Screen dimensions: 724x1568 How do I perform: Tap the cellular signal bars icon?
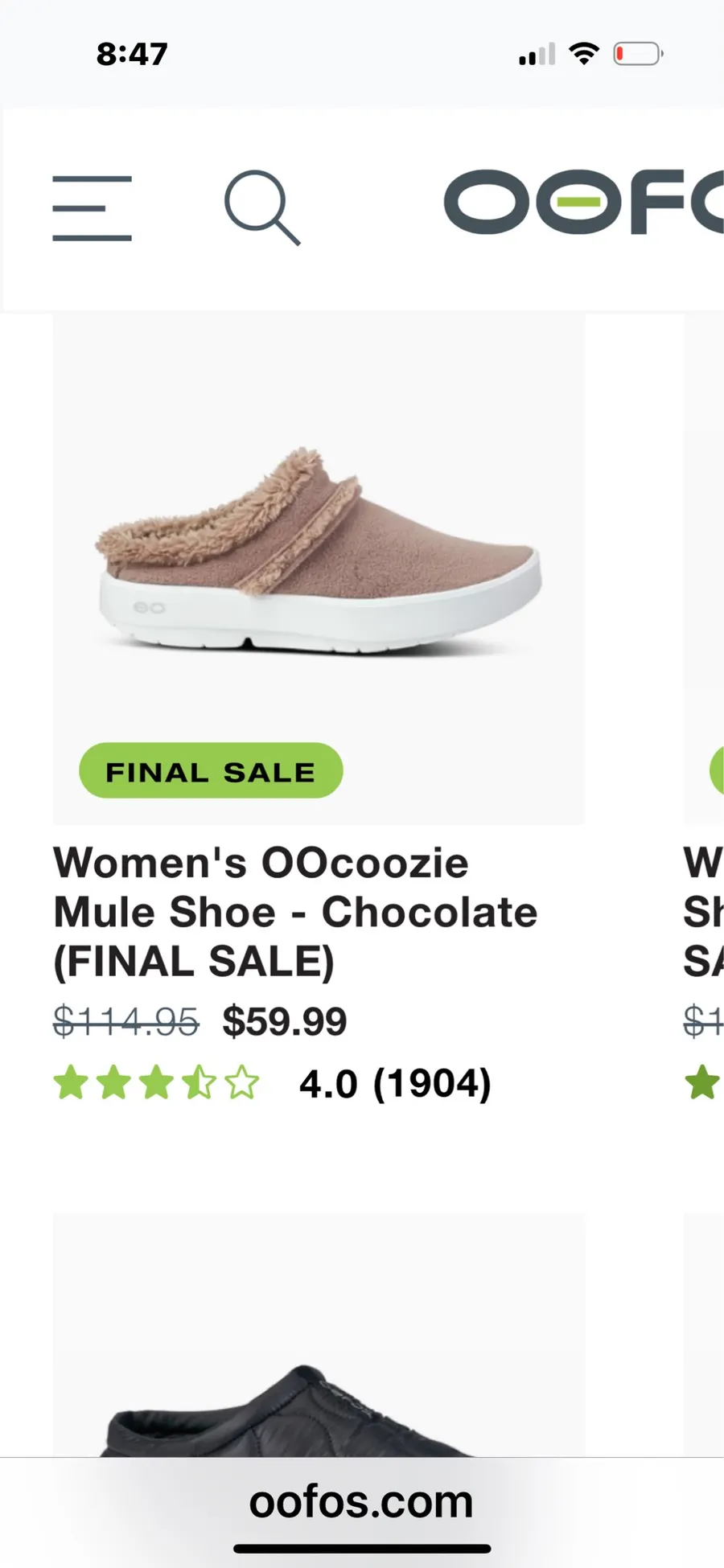pos(537,54)
